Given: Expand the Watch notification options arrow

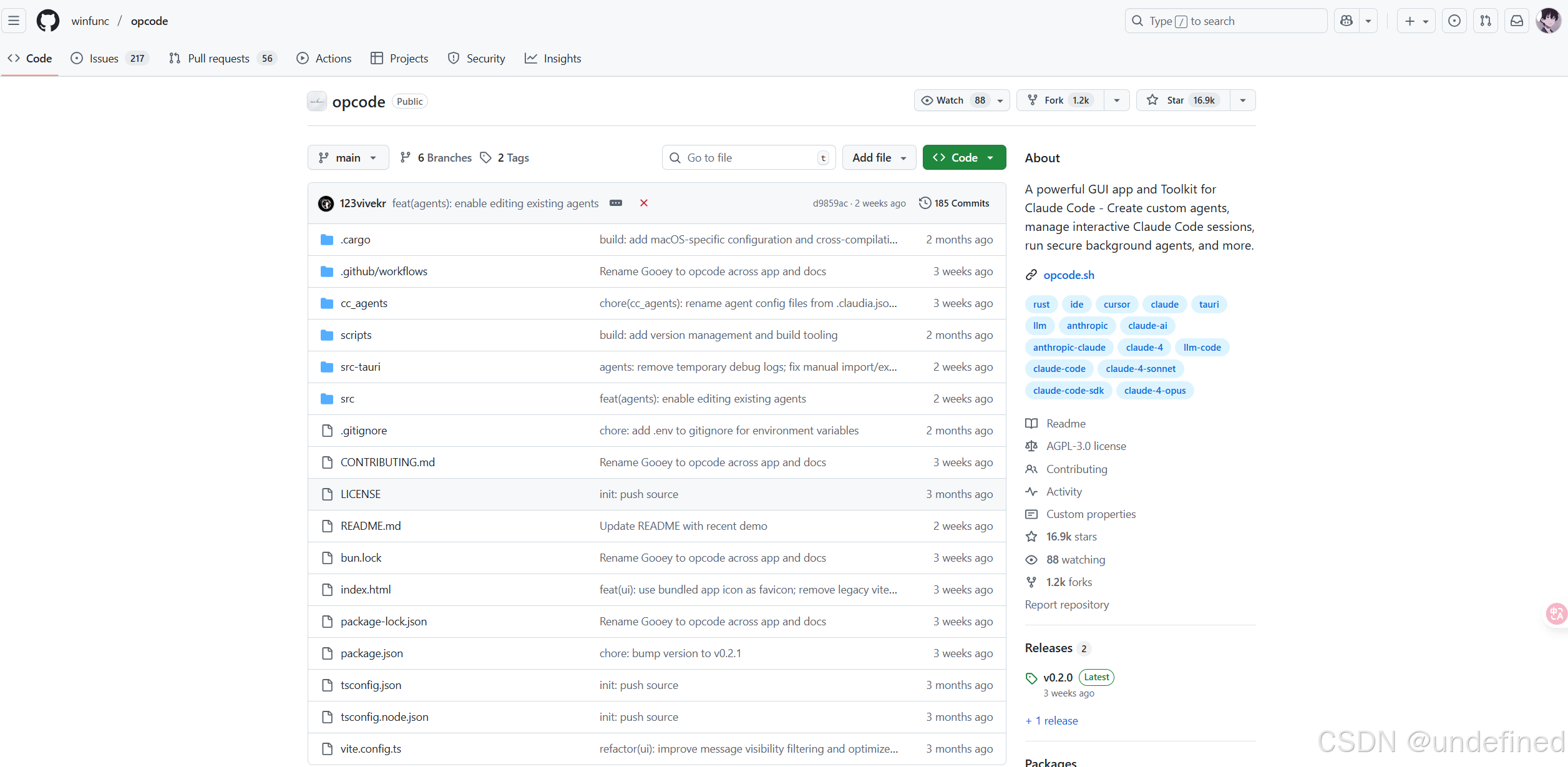Looking at the screenshot, I should click(1000, 100).
